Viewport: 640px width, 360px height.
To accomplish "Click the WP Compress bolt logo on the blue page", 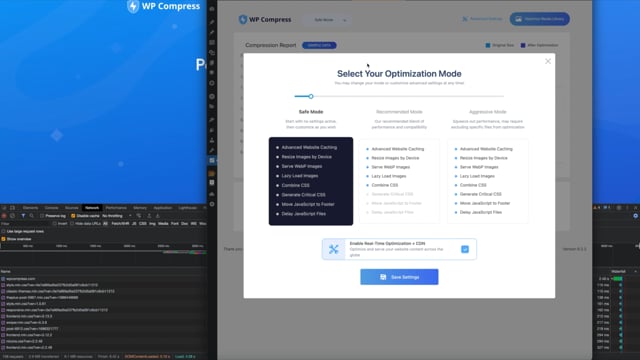I will tap(133, 6).
